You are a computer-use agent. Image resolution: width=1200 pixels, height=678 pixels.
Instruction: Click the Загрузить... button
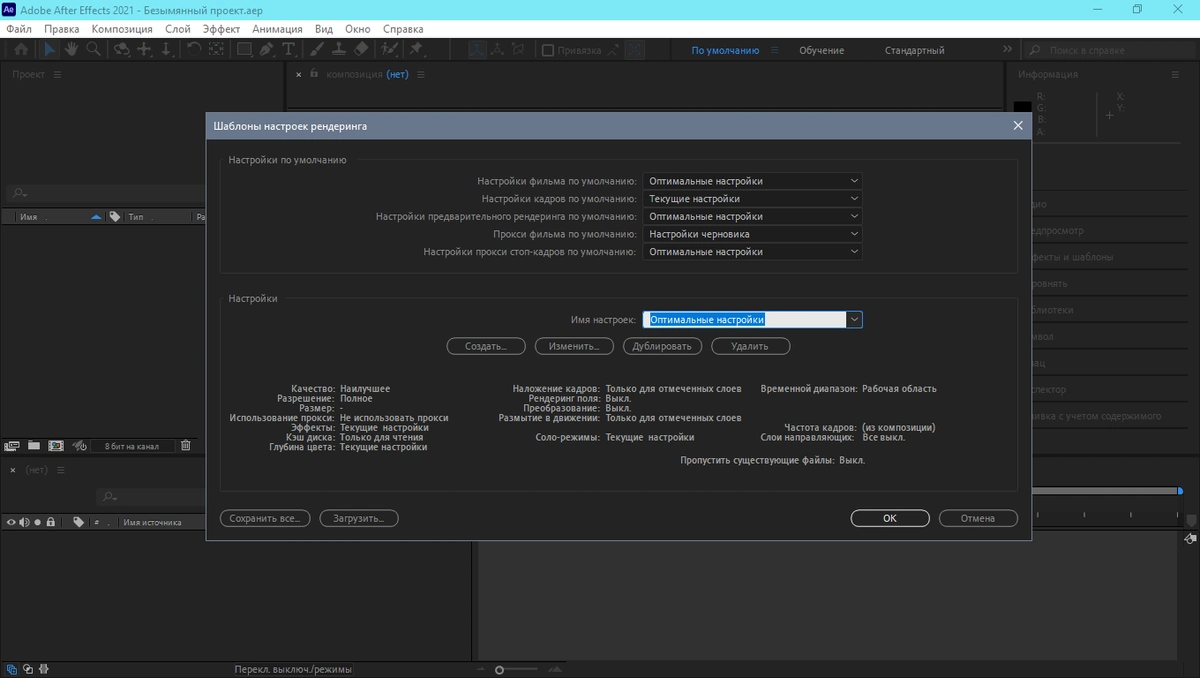point(359,518)
